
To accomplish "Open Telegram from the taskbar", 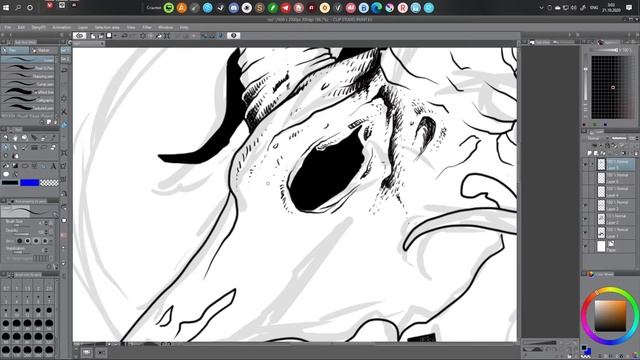I will click(x=286, y=8).
